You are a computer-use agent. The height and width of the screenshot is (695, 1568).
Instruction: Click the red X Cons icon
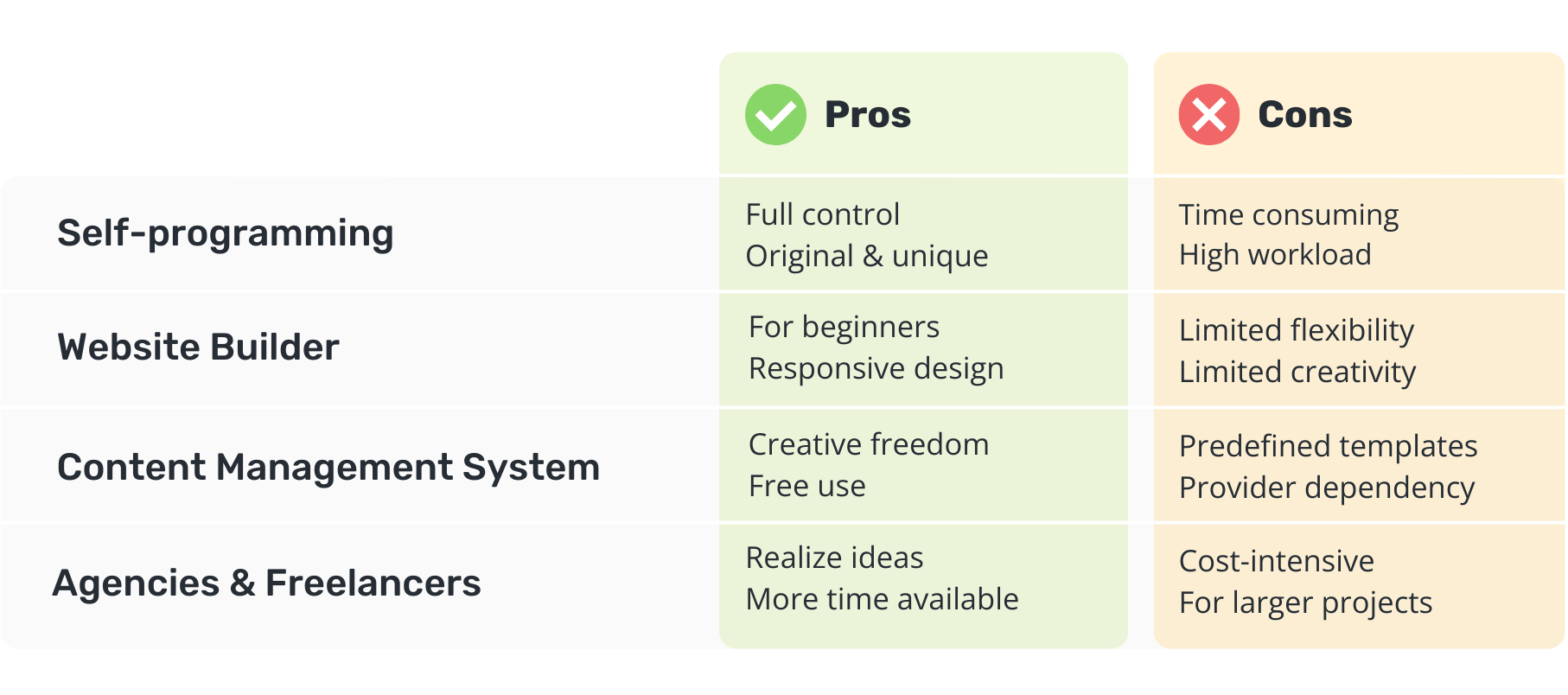point(1208,114)
